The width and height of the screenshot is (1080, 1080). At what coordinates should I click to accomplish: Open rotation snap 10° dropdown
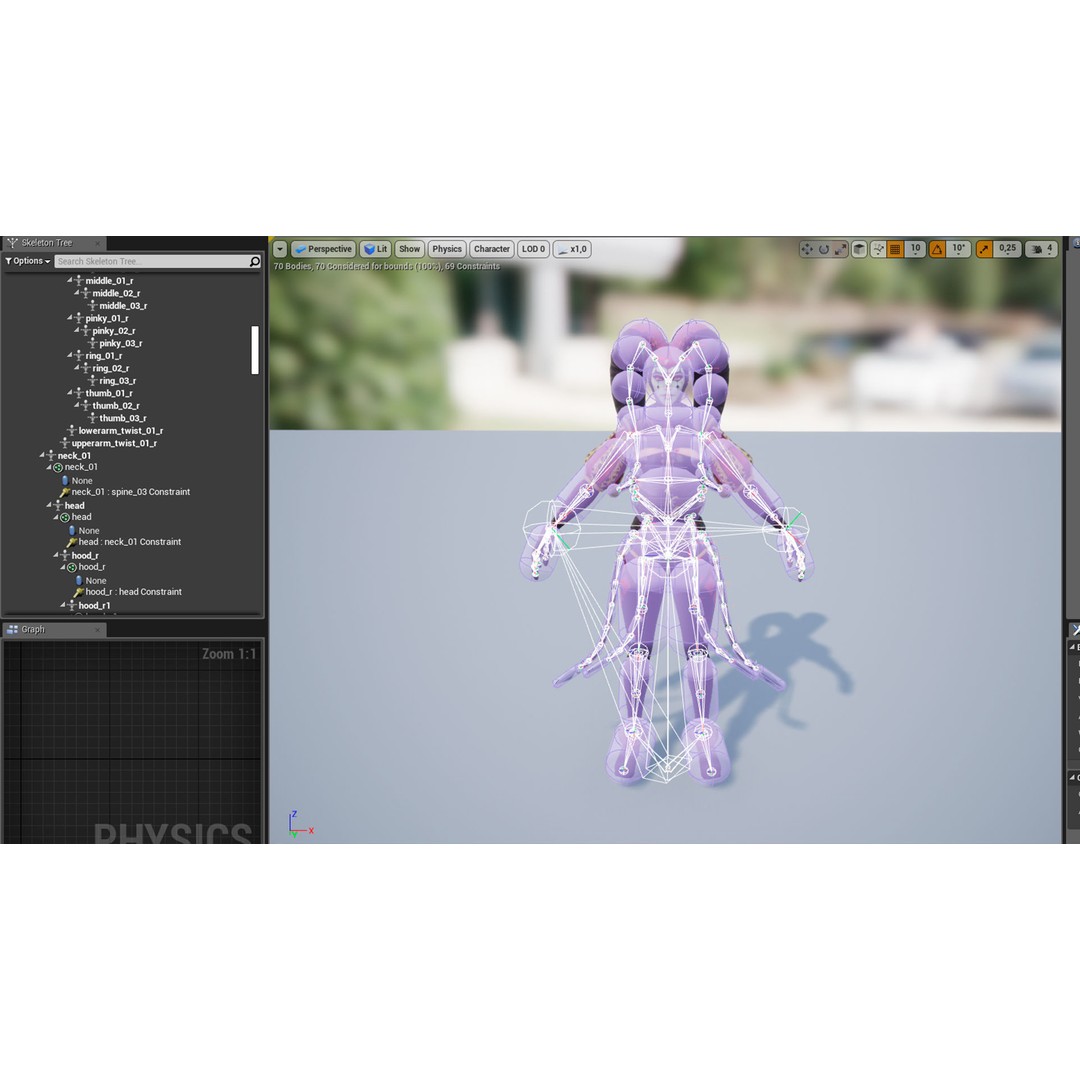click(x=958, y=249)
